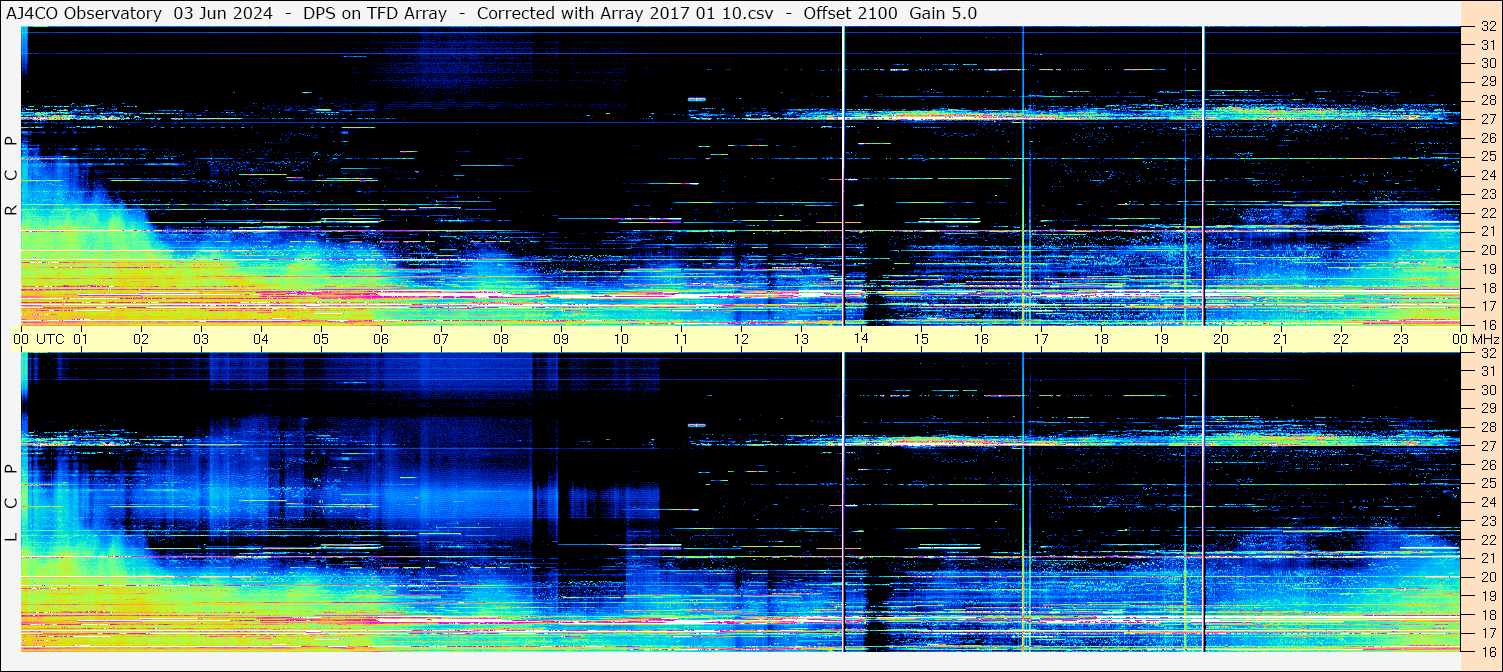This screenshot has height=672, width=1503.
Task: Click the green 28 MHz burst in RCP panel
Action: point(697,99)
